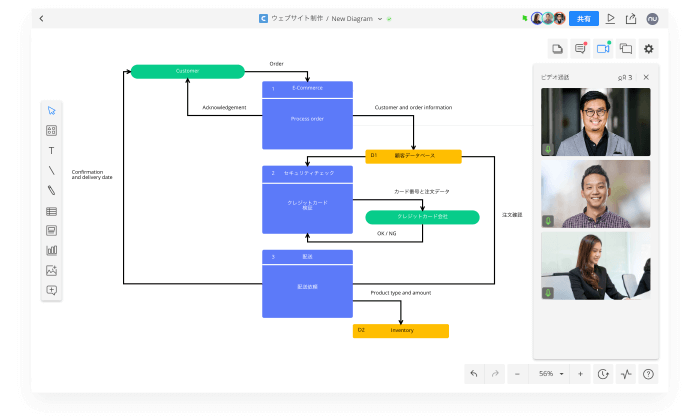
Task: Select the Text tool
Action: pyautogui.click(x=51, y=150)
